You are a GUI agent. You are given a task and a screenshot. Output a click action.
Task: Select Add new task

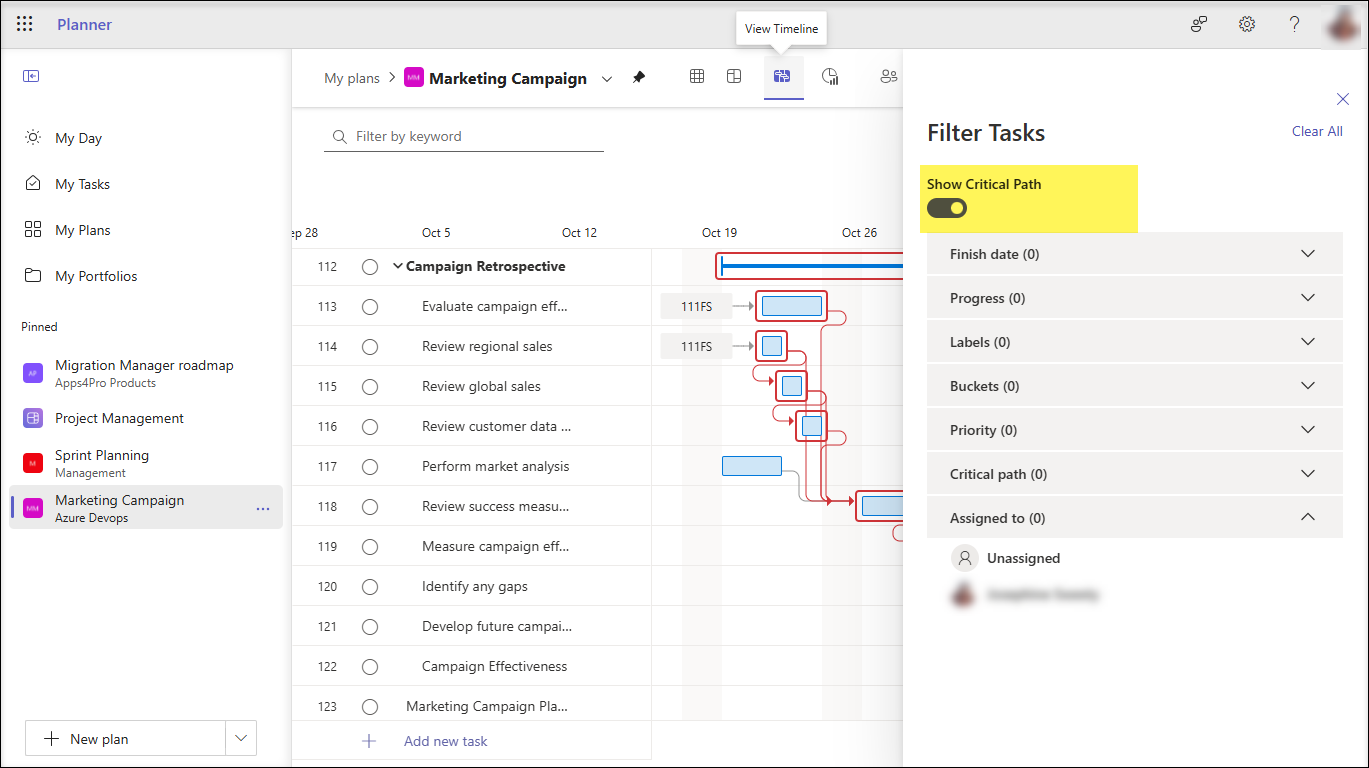[x=445, y=741]
